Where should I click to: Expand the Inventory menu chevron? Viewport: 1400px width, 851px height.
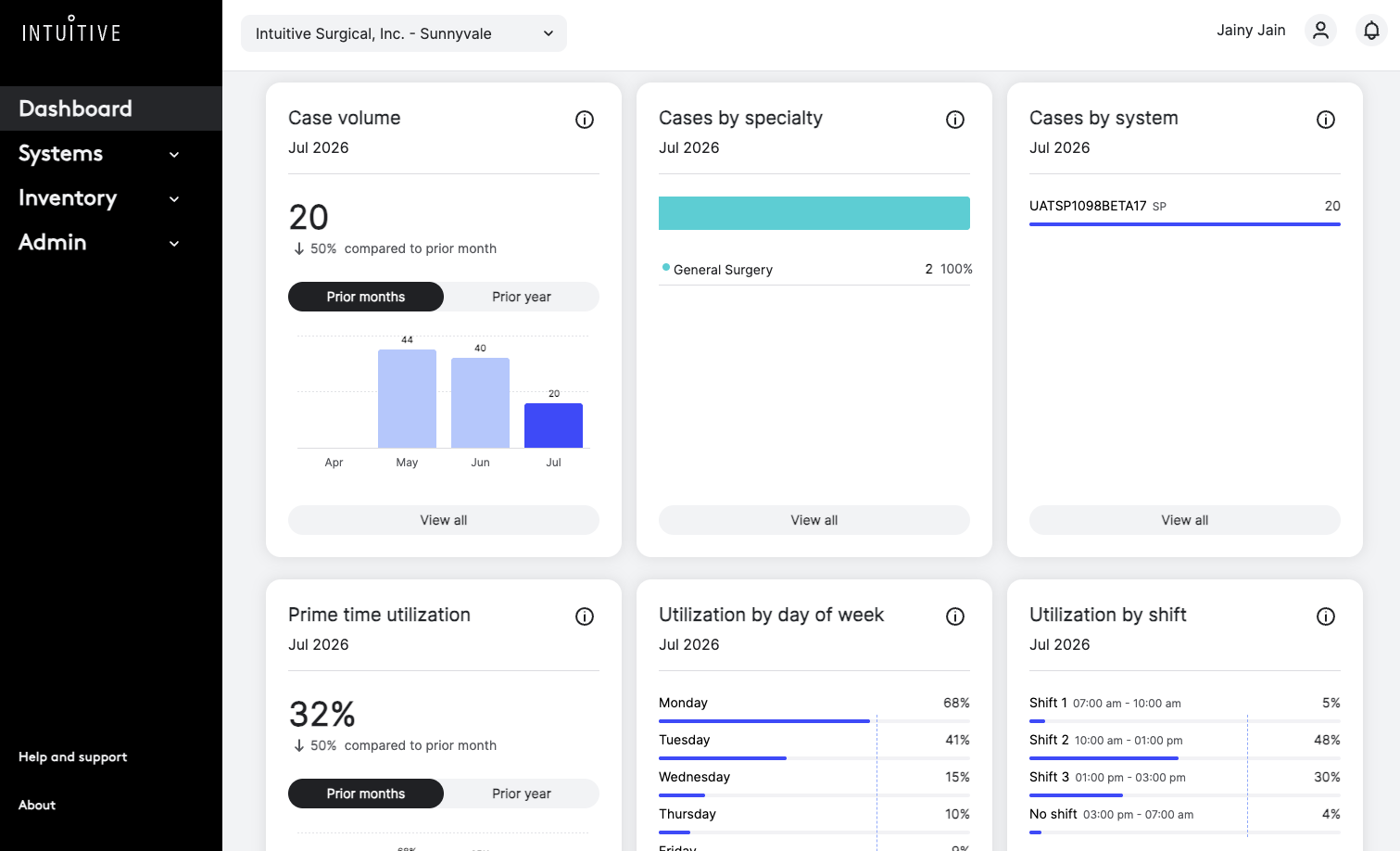(x=174, y=198)
